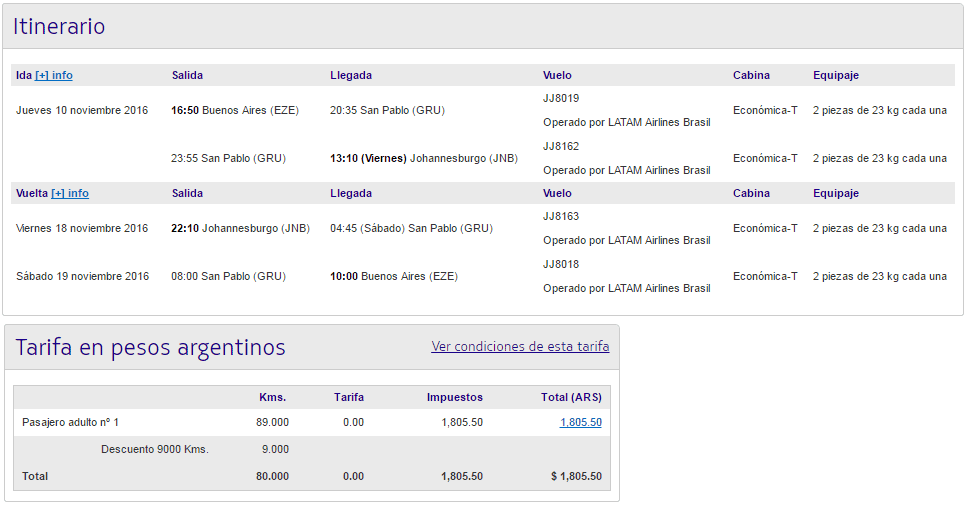Select 16:50 Buenos Aires (EZE) departure
Image resolution: width=967 pixels, height=506 pixels.
tap(235, 110)
